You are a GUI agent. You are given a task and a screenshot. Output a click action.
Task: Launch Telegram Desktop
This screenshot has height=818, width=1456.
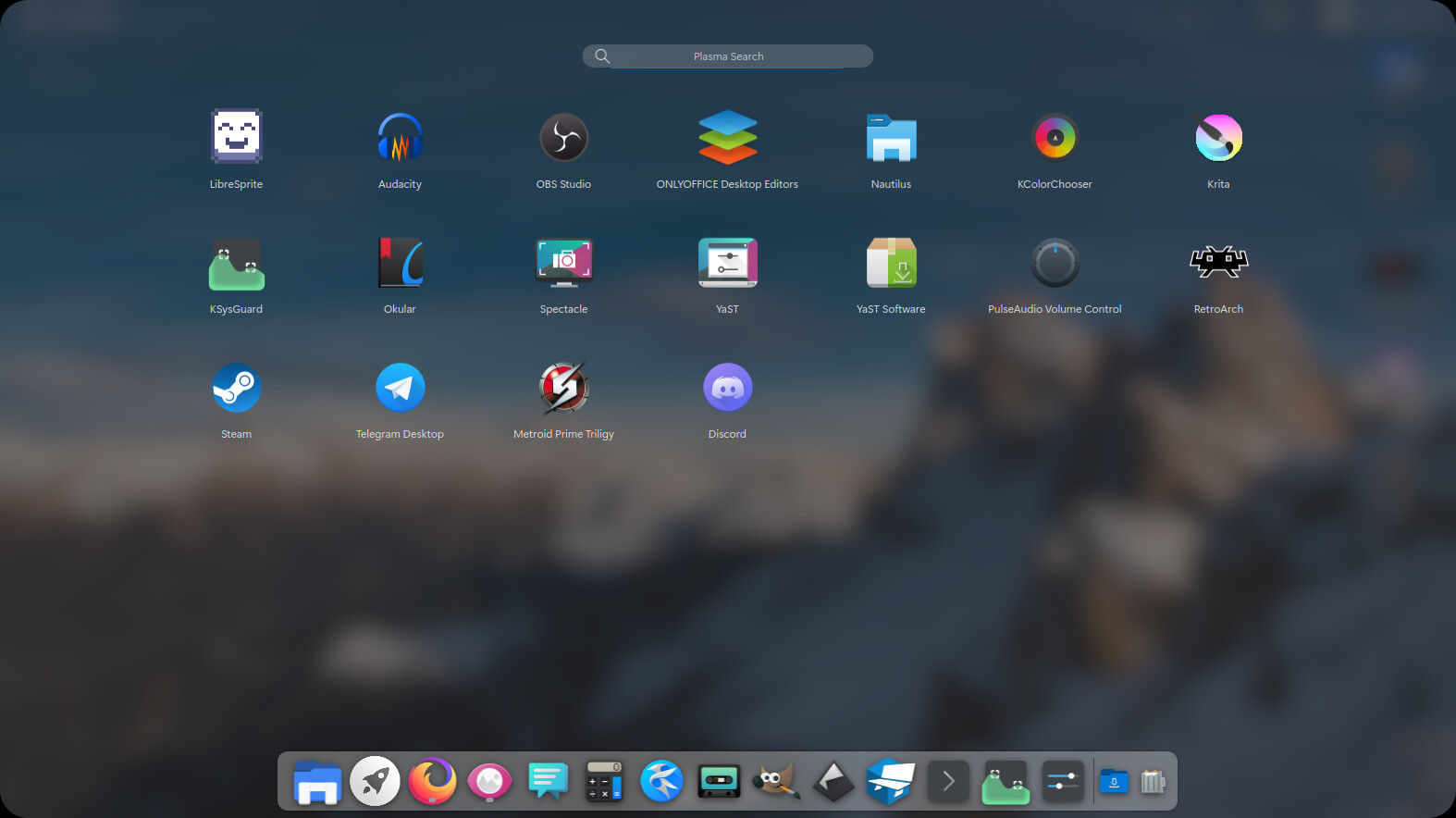(x=400, y=387)
